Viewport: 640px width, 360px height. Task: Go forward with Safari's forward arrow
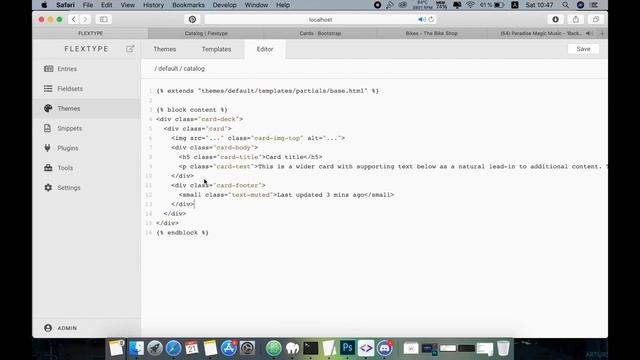85,19
